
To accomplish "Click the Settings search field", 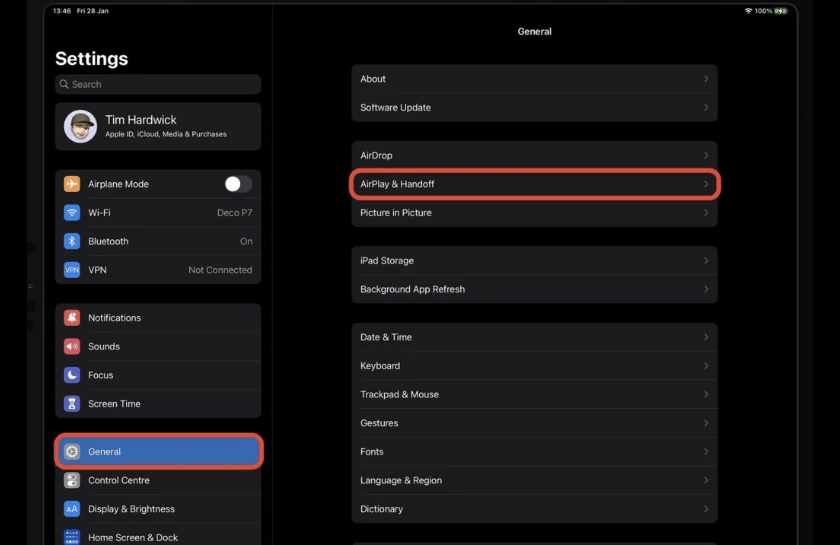I will (158, 84).
